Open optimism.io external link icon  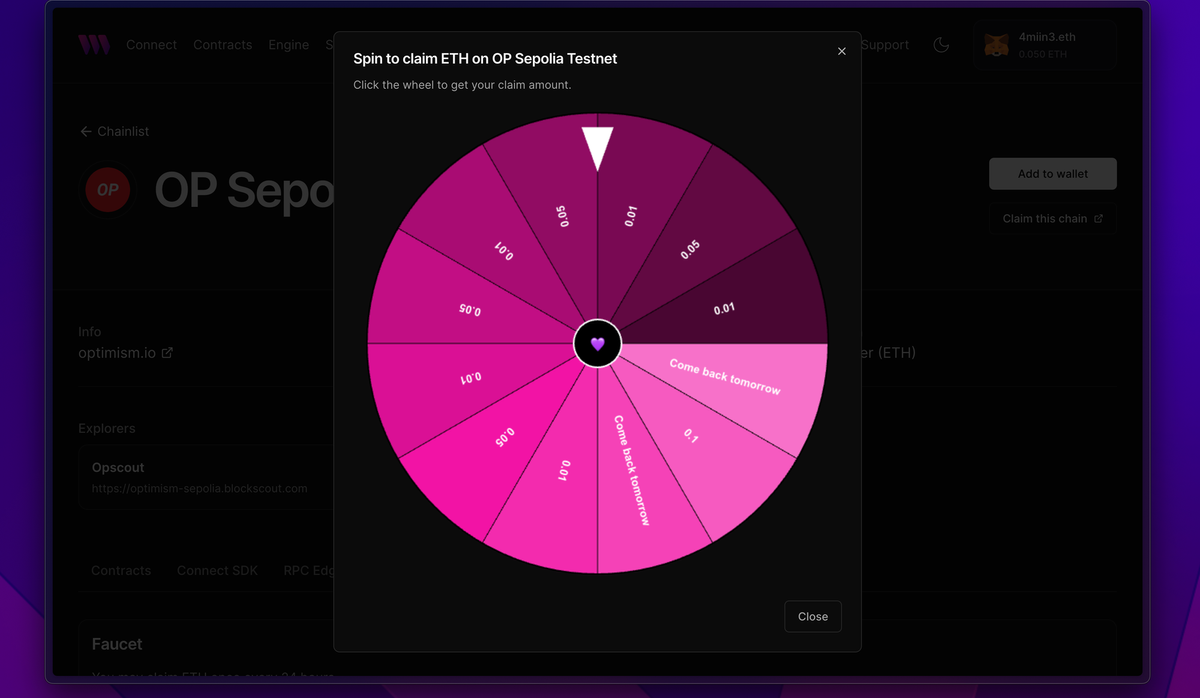(167, 353)
